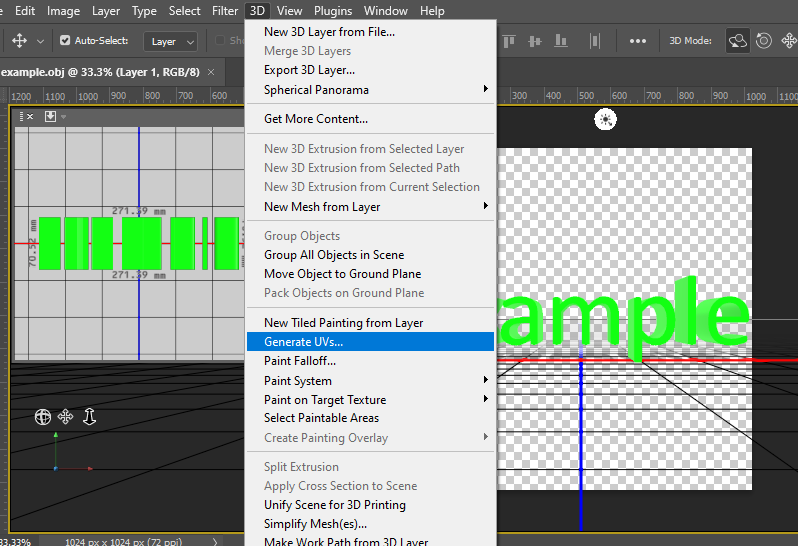Open the three-dot more alignment options
Screen dimensions: 798x546
[x=638, y=41]
